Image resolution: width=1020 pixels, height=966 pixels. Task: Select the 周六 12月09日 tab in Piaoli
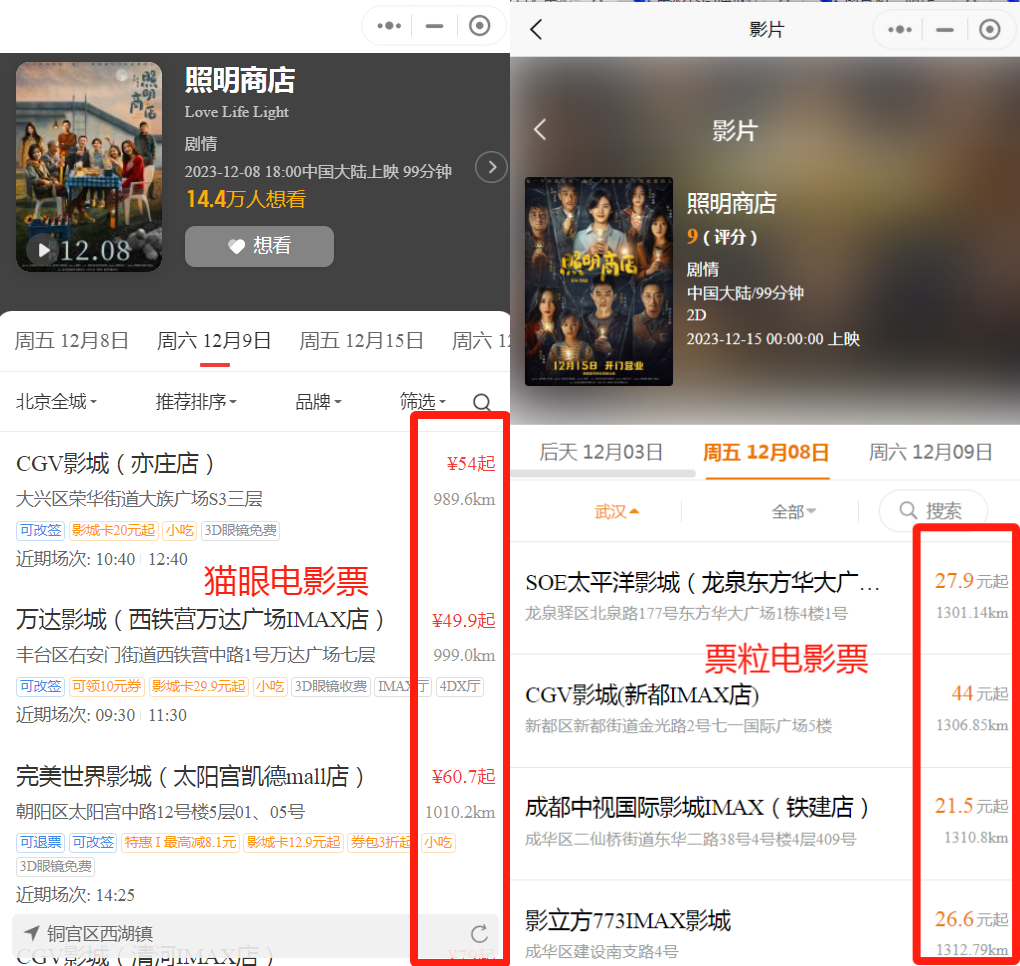click(x=930, y=451)
